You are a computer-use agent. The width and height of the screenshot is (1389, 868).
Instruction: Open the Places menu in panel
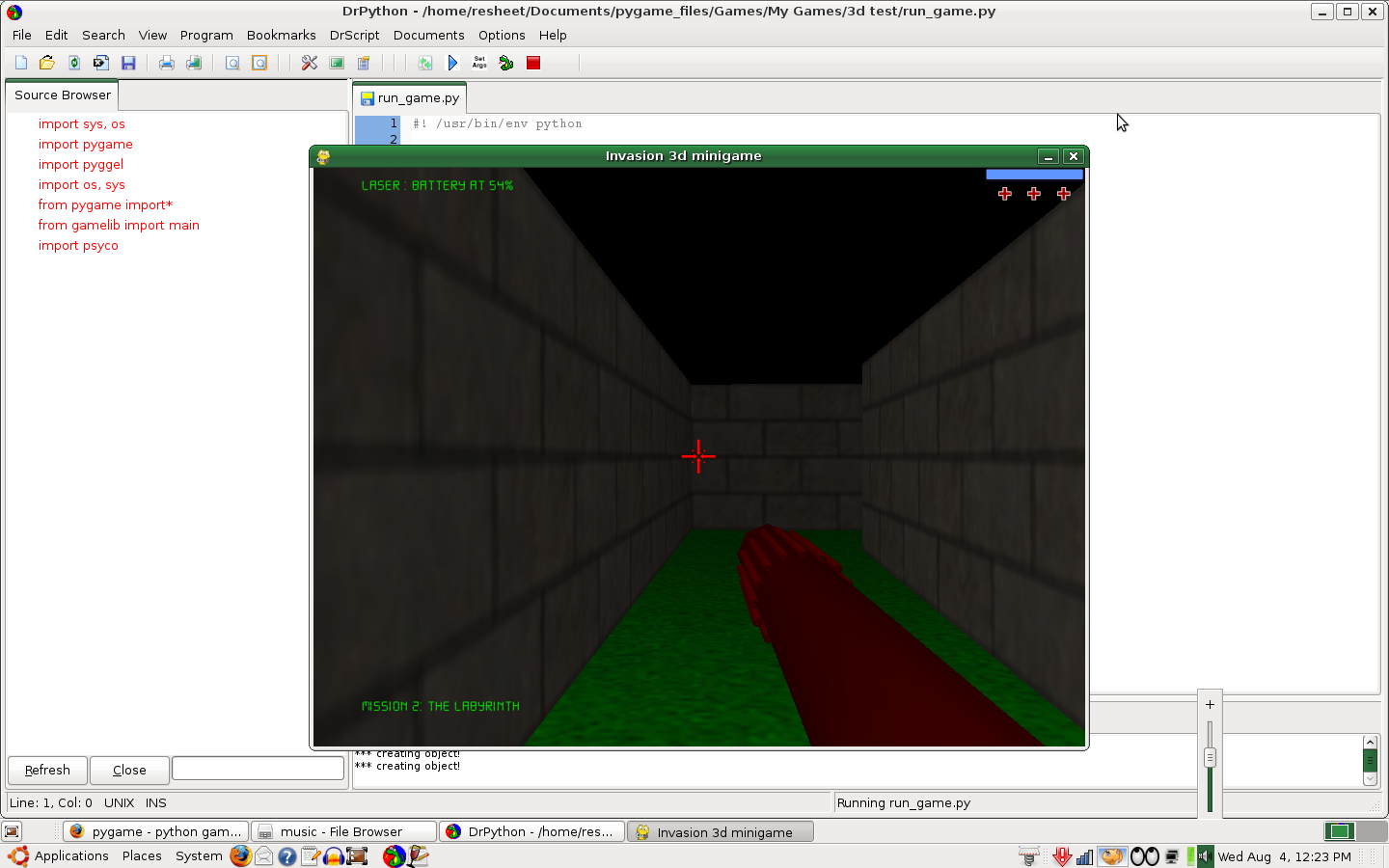142,855
